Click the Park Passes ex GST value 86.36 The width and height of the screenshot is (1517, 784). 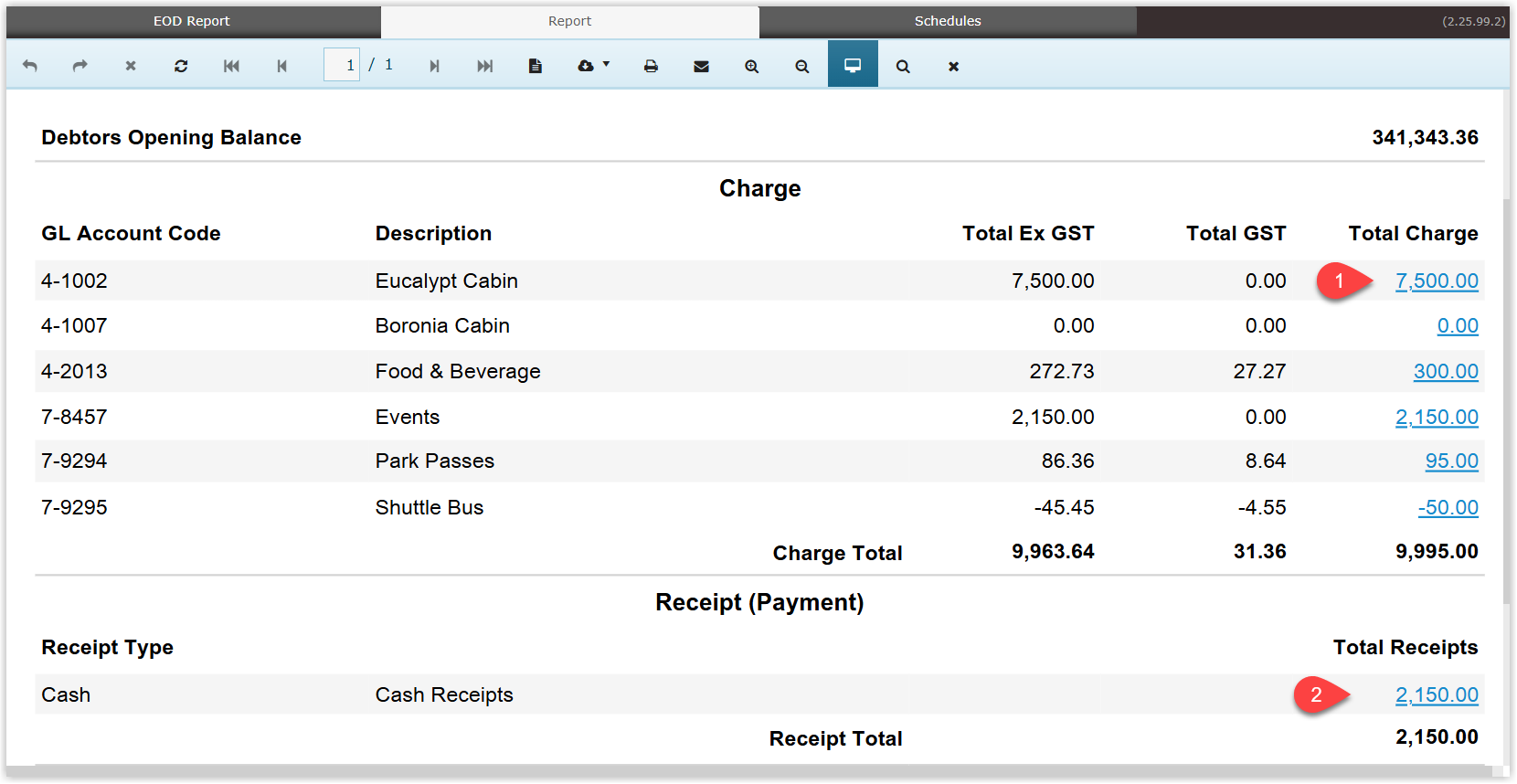pyautogui.click(x=1067, y=461)
